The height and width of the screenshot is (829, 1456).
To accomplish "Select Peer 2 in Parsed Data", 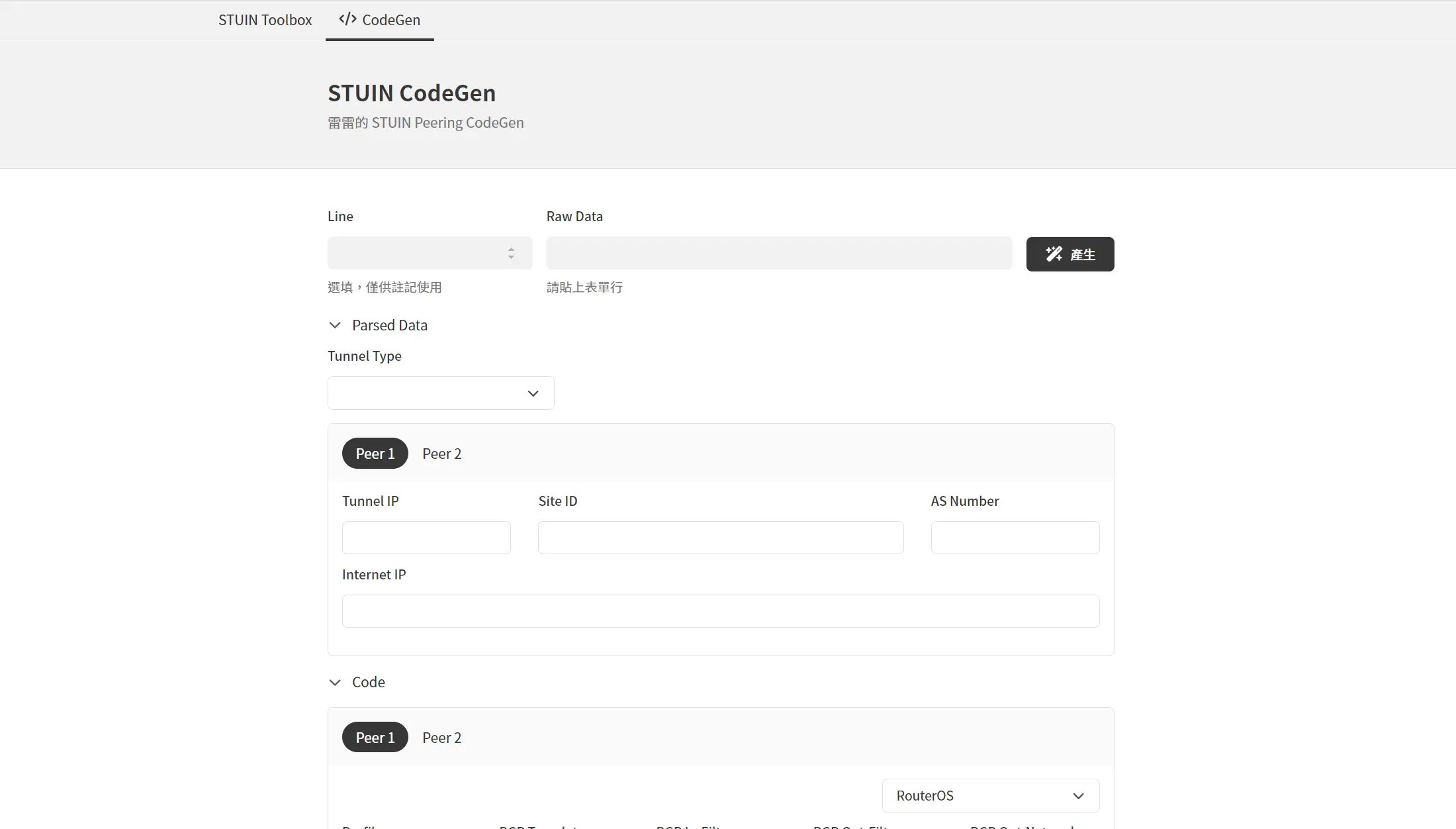I will click(x=441, y=454).
